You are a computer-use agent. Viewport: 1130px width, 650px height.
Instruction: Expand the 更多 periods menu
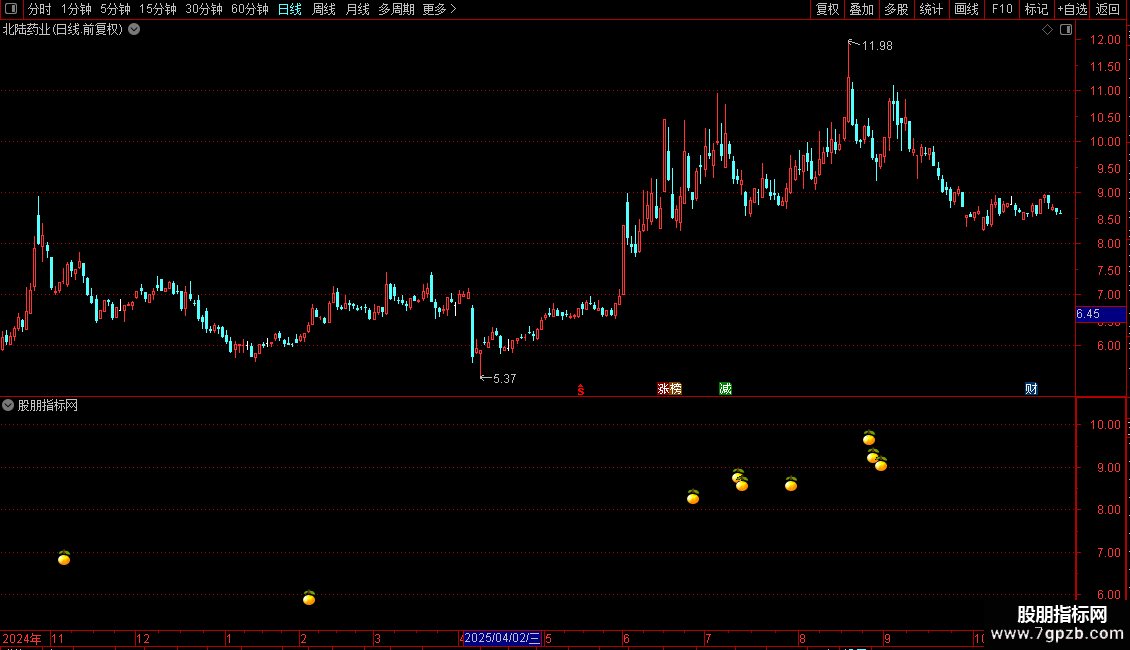(439, 9)
